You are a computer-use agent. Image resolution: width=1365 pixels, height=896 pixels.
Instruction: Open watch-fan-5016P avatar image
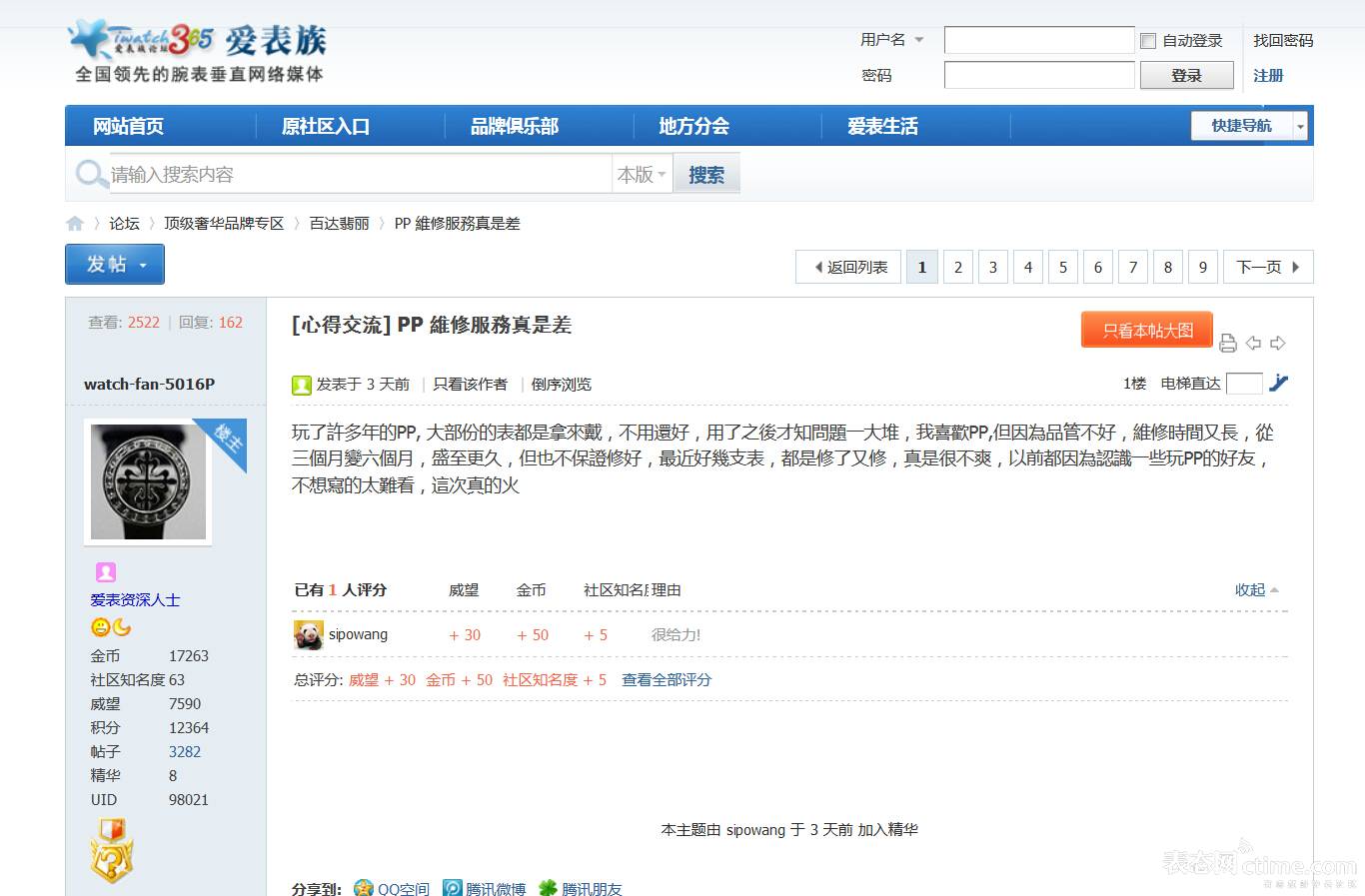(148, 481)
